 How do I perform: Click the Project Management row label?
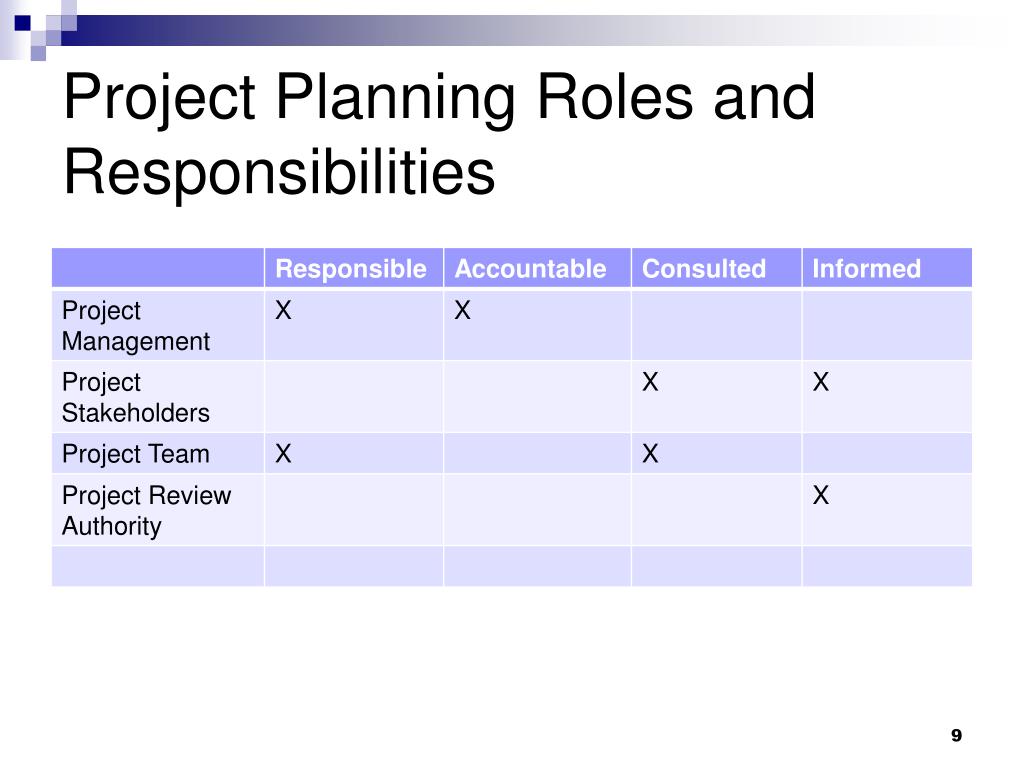136,326
